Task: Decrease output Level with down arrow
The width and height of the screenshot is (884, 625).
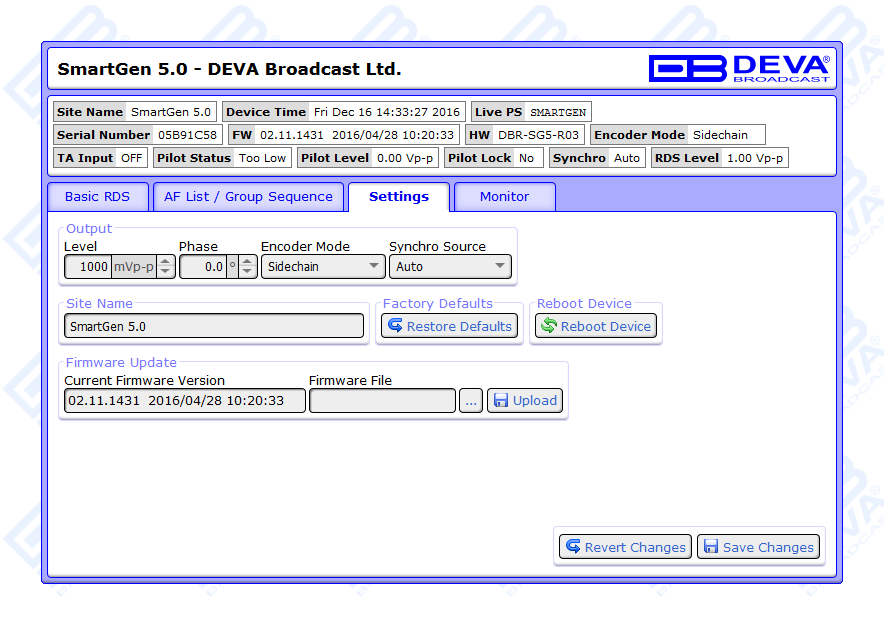Action: (166, 272)
